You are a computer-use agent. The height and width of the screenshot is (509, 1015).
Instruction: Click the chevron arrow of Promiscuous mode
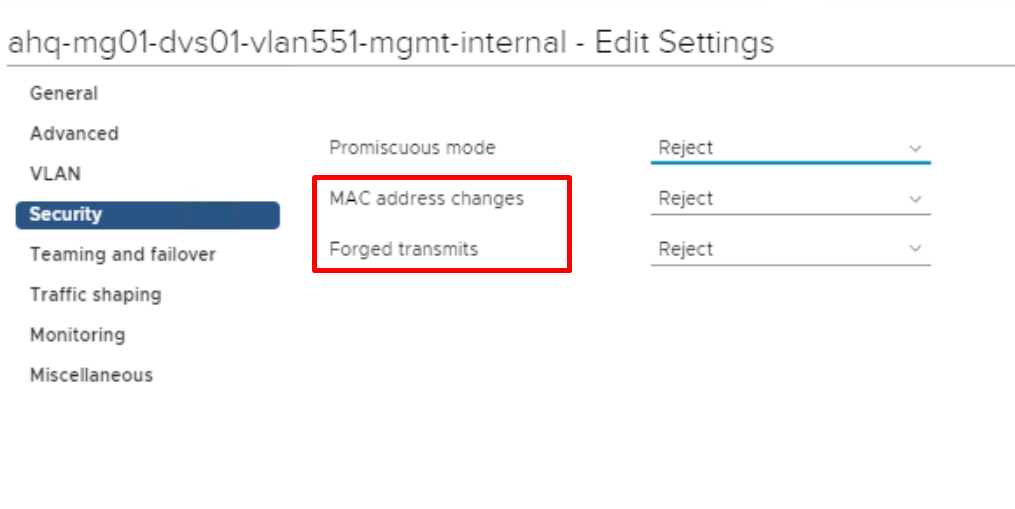915,148
